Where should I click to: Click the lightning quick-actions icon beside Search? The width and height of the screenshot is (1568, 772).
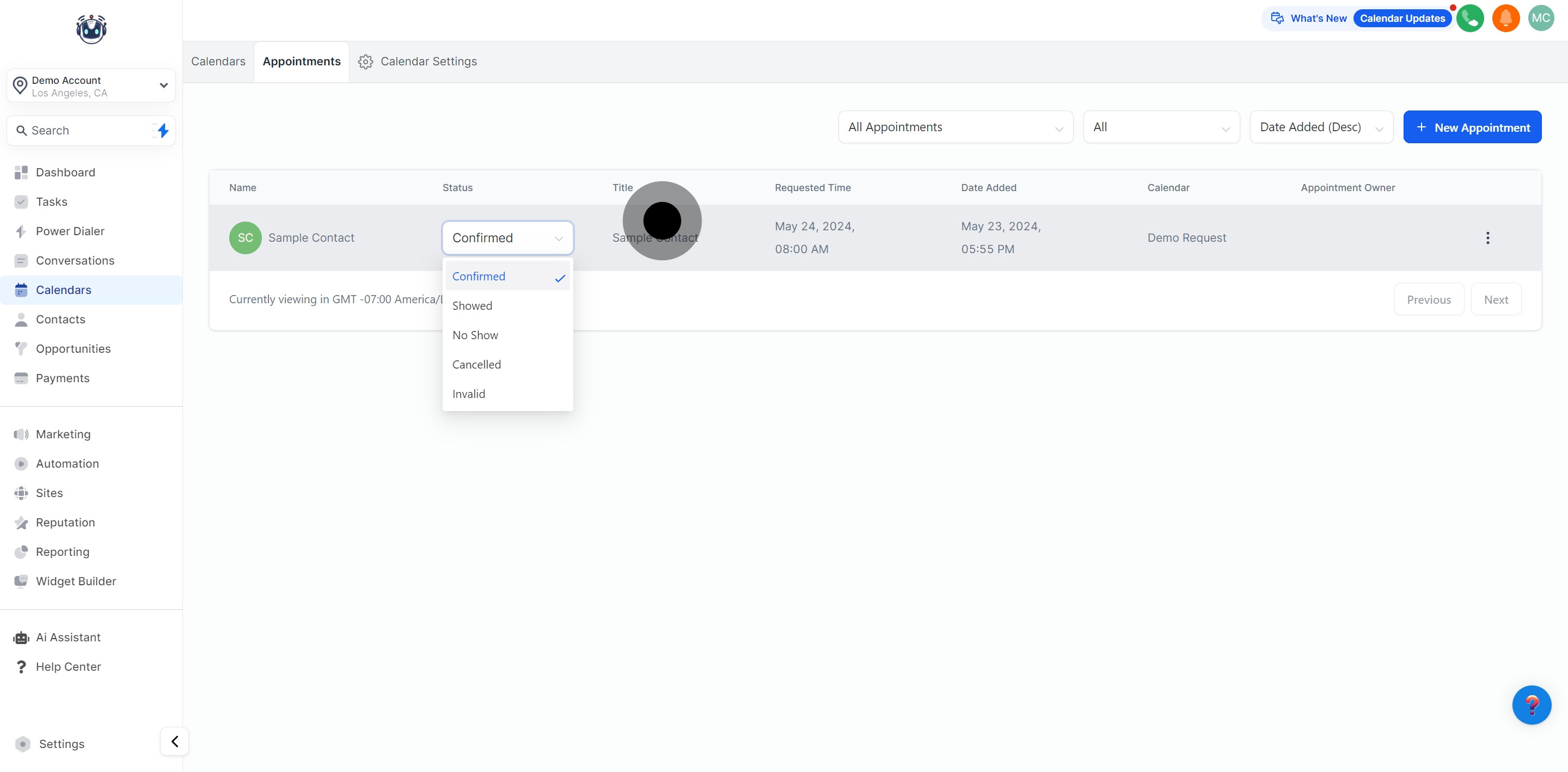162,130
